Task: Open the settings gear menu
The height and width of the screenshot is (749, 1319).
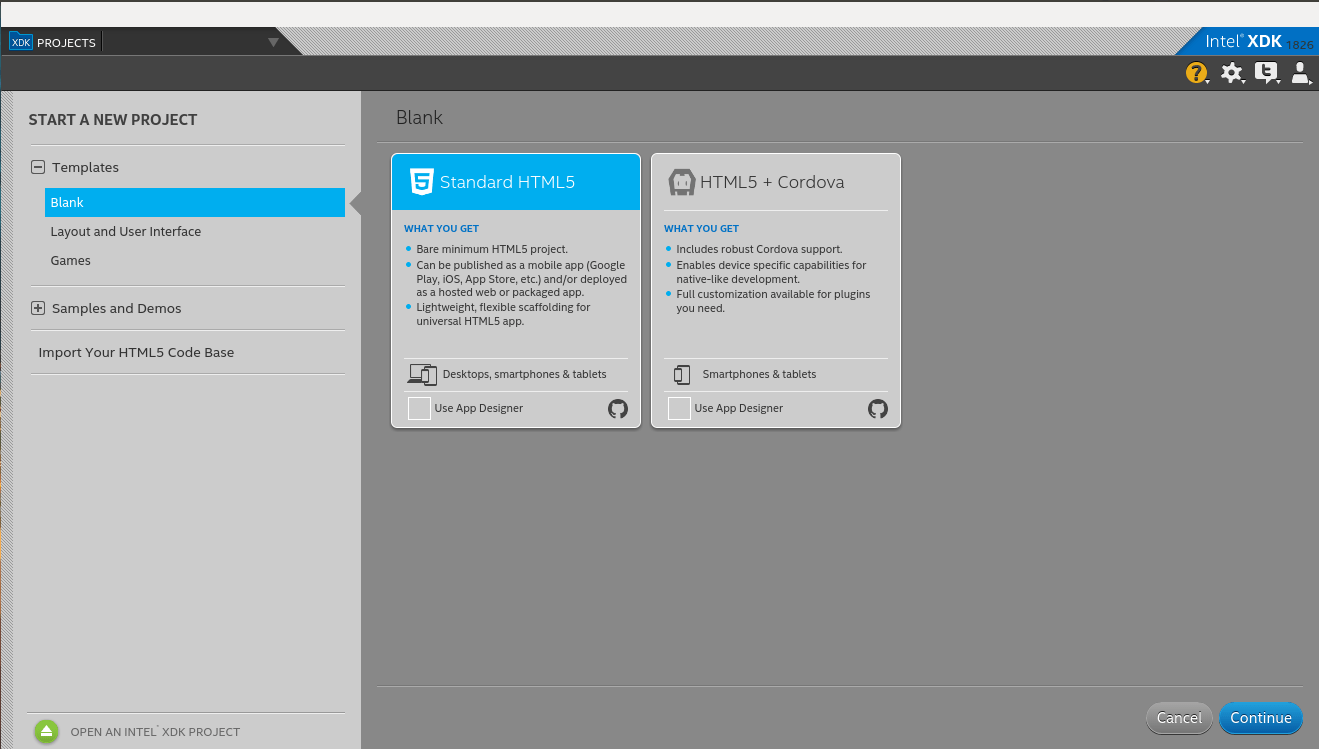Action: (x=1232, y=73)
